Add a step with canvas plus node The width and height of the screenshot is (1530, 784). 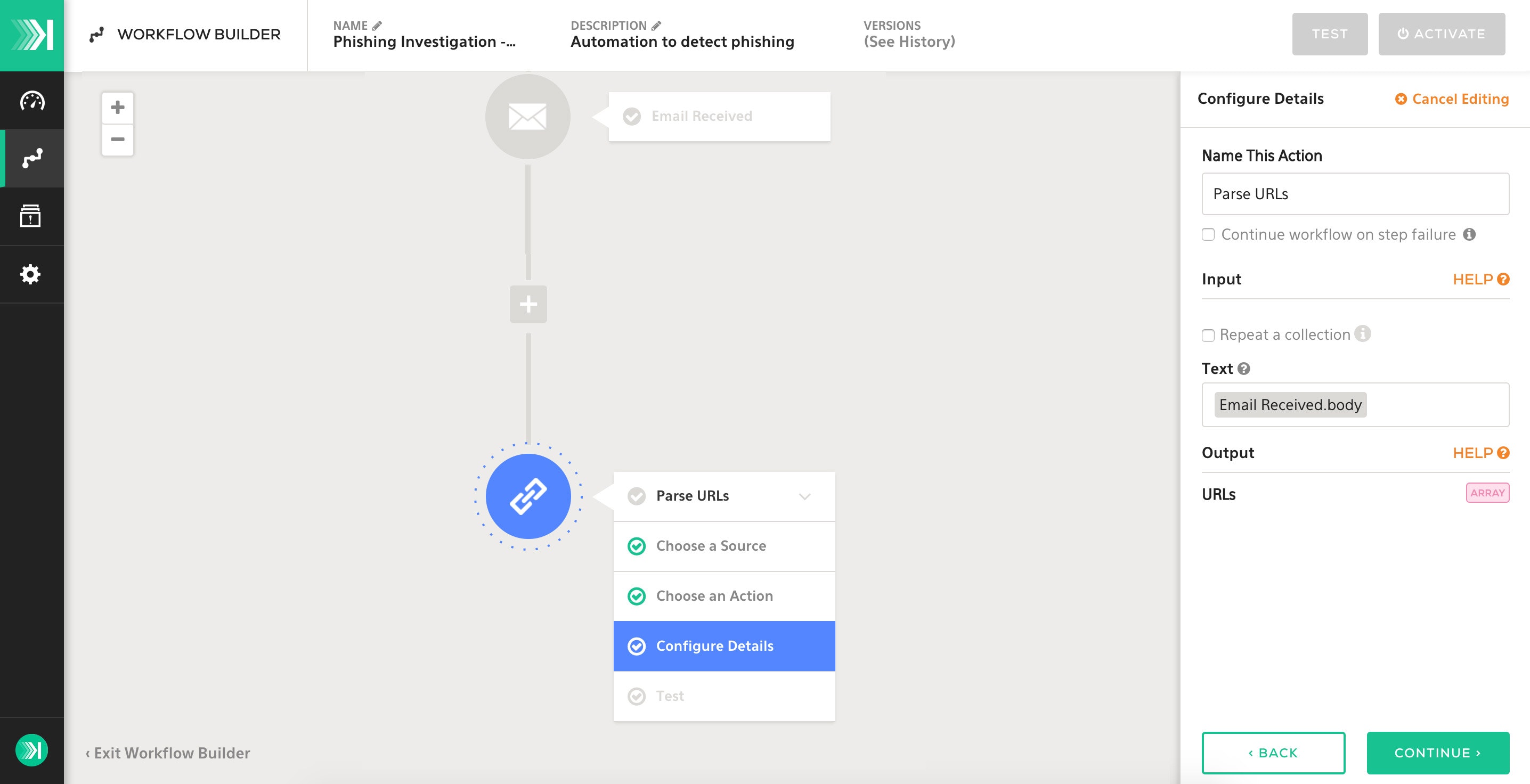(x=527, y=304)
